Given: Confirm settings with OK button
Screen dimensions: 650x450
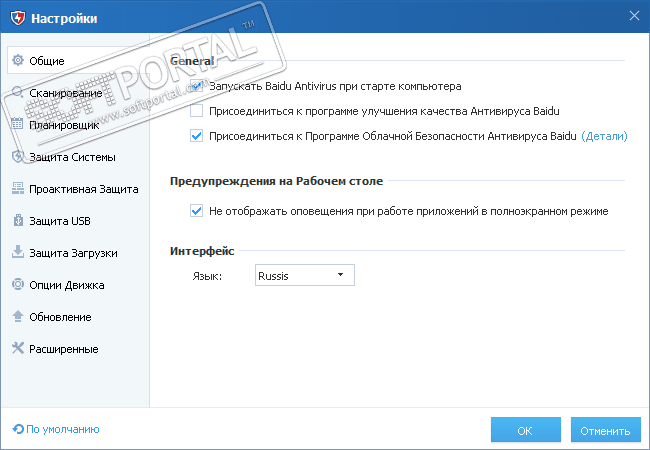Looking at the screenshot, I should [525, 430].
